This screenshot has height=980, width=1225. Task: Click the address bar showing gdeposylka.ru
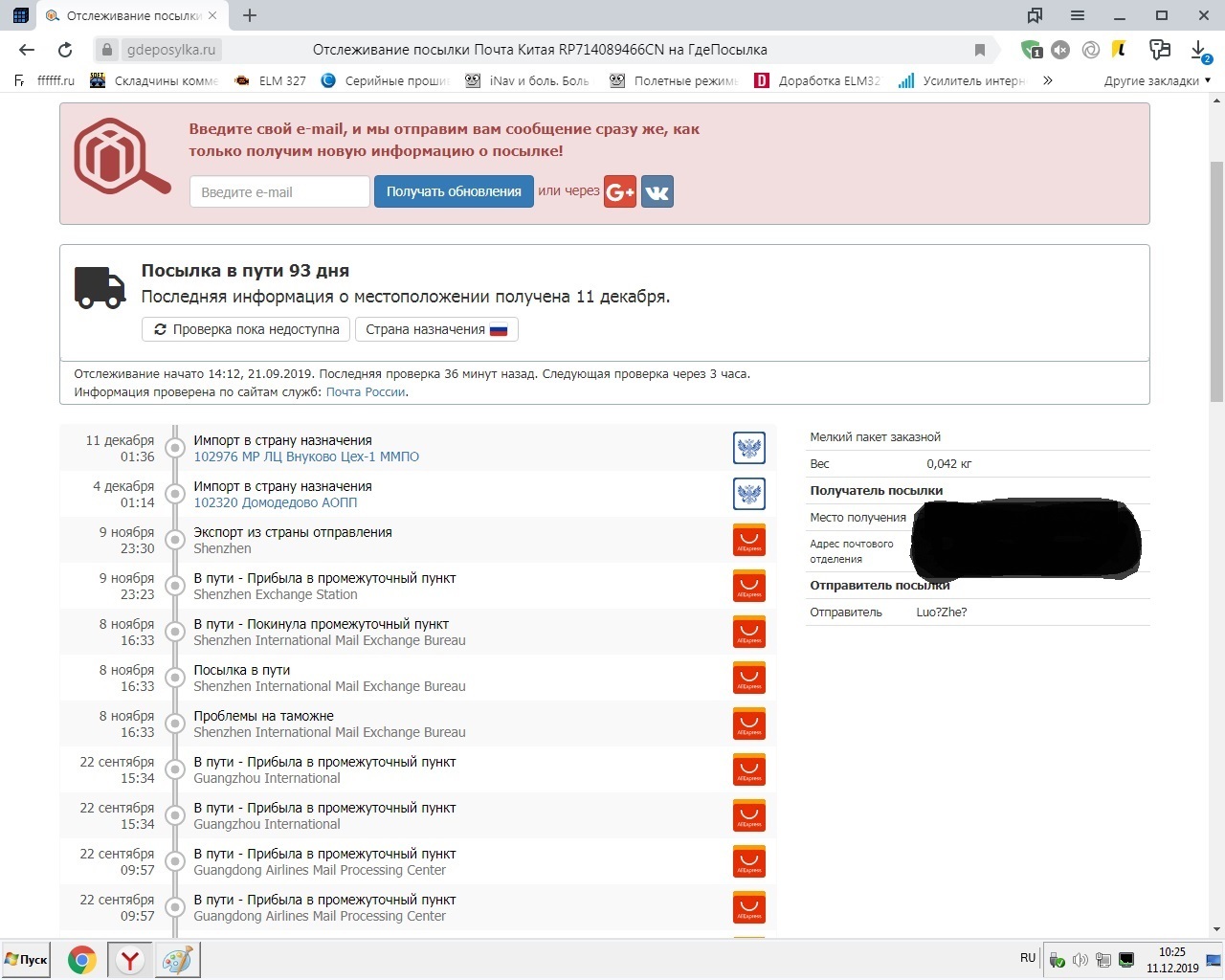click(x=546, y=50)
